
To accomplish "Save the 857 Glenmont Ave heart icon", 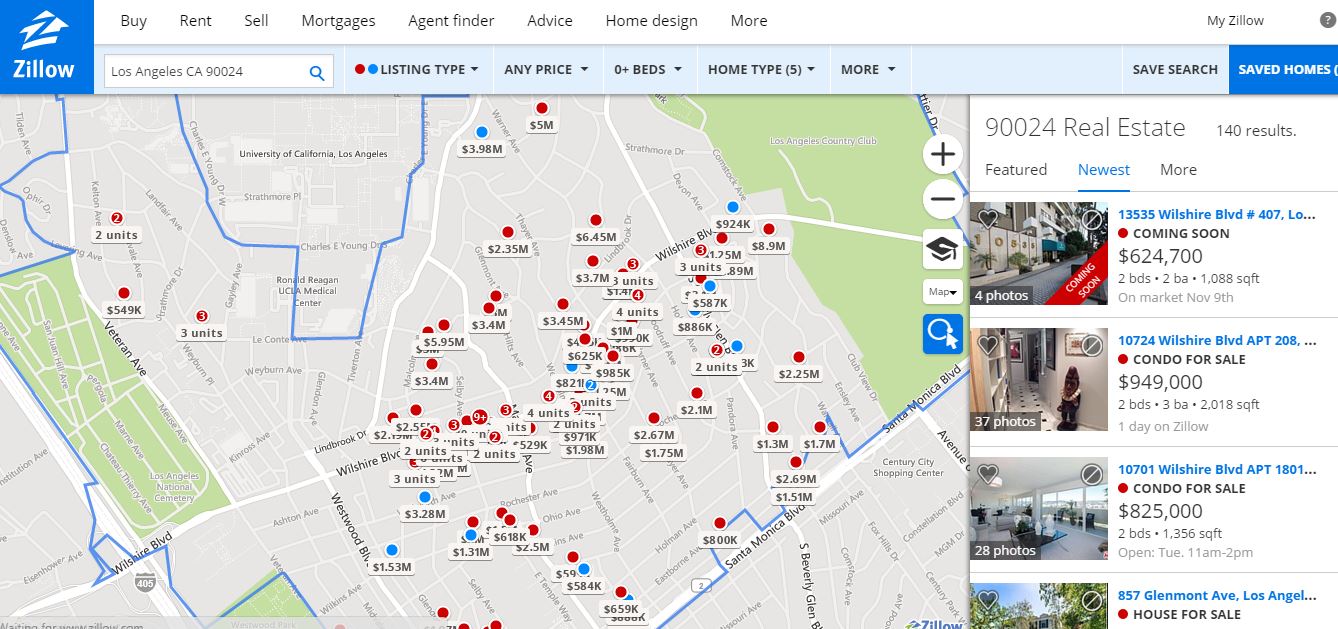I will (x=988, y=601).
